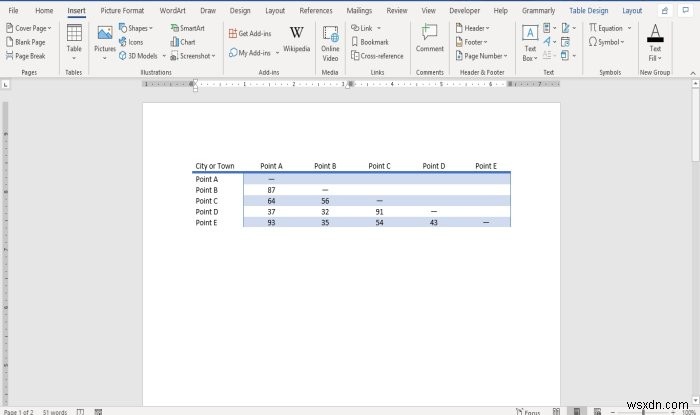700x415 pixels.
Task: Insert Pictures from the ribbon
Action: click(x=105, y=42)
